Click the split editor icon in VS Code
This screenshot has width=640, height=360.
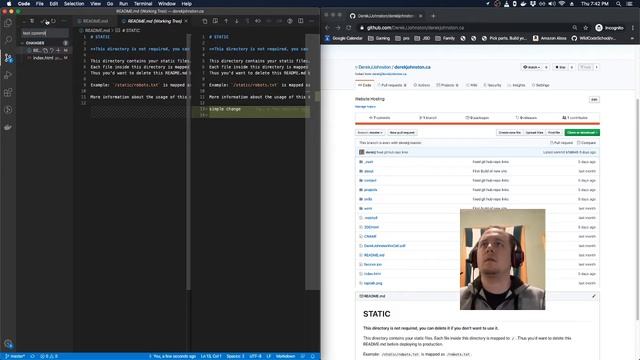point(300,21)
